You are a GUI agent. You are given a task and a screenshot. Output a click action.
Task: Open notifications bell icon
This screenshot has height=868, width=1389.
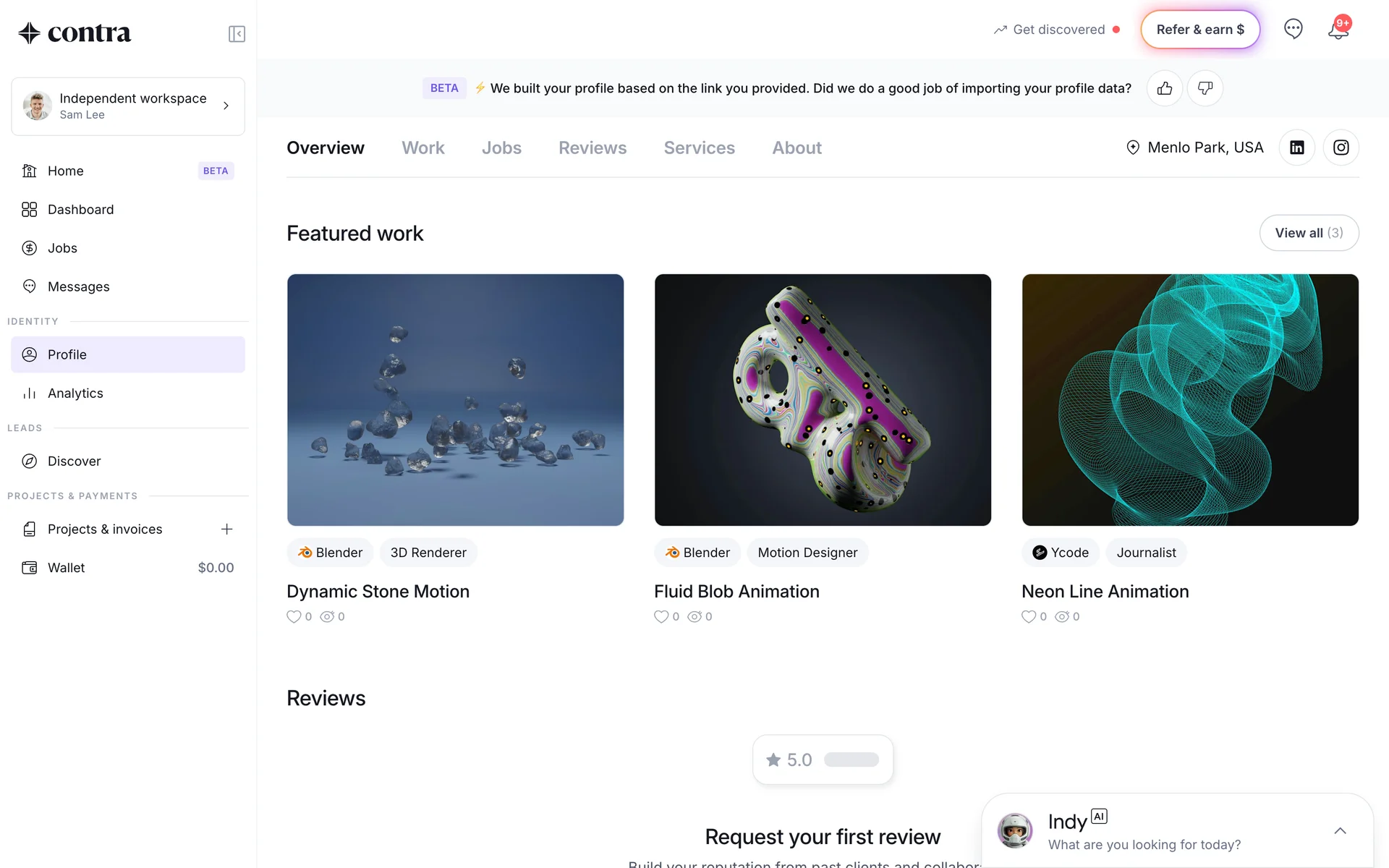1338,30
